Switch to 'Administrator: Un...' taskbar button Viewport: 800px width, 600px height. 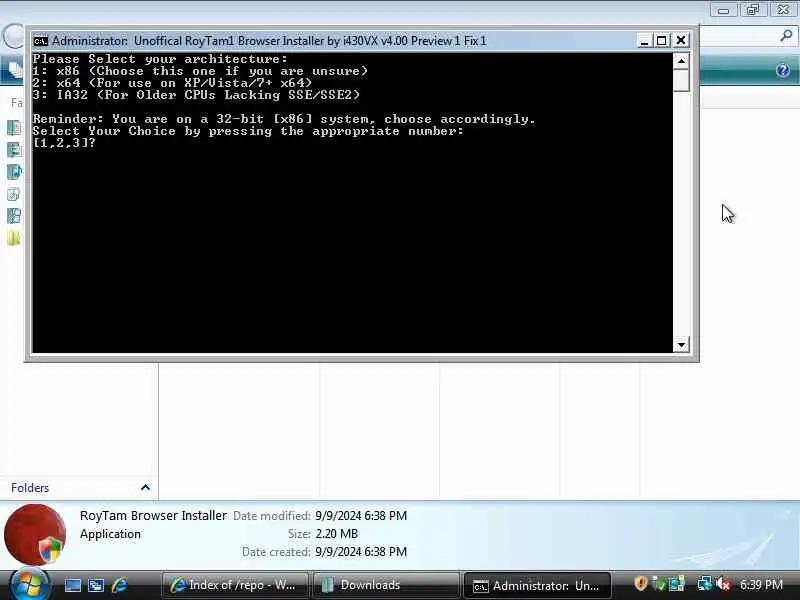pyautogui.click(x=537, y=585)
